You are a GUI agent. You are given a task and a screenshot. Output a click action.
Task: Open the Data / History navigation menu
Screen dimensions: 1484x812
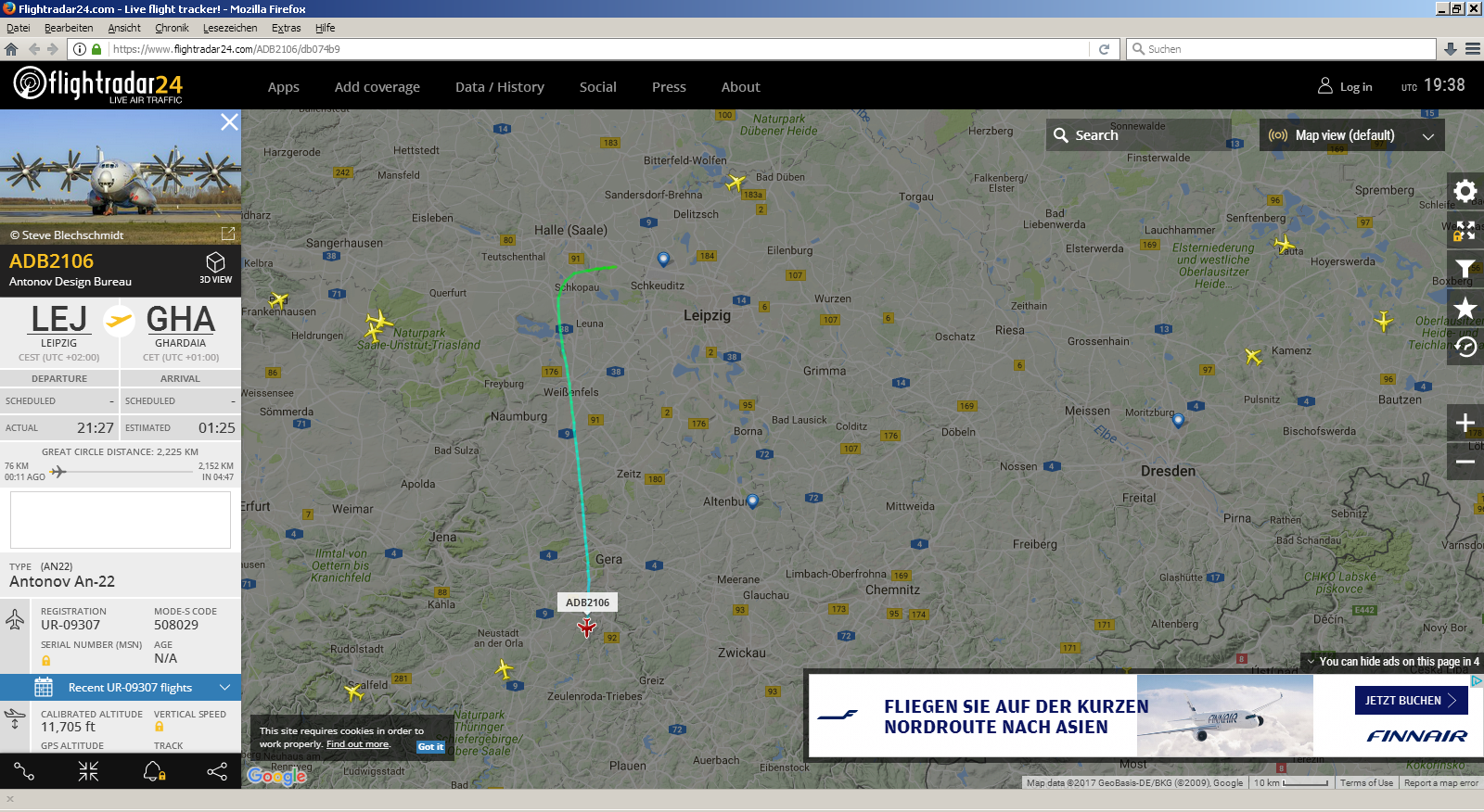tap(499, 87)
